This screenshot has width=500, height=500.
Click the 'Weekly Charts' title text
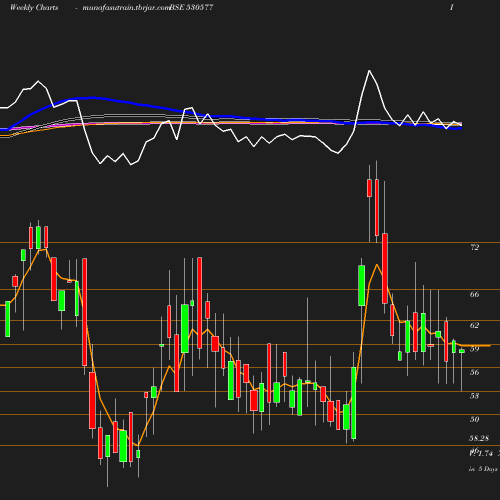34,7
